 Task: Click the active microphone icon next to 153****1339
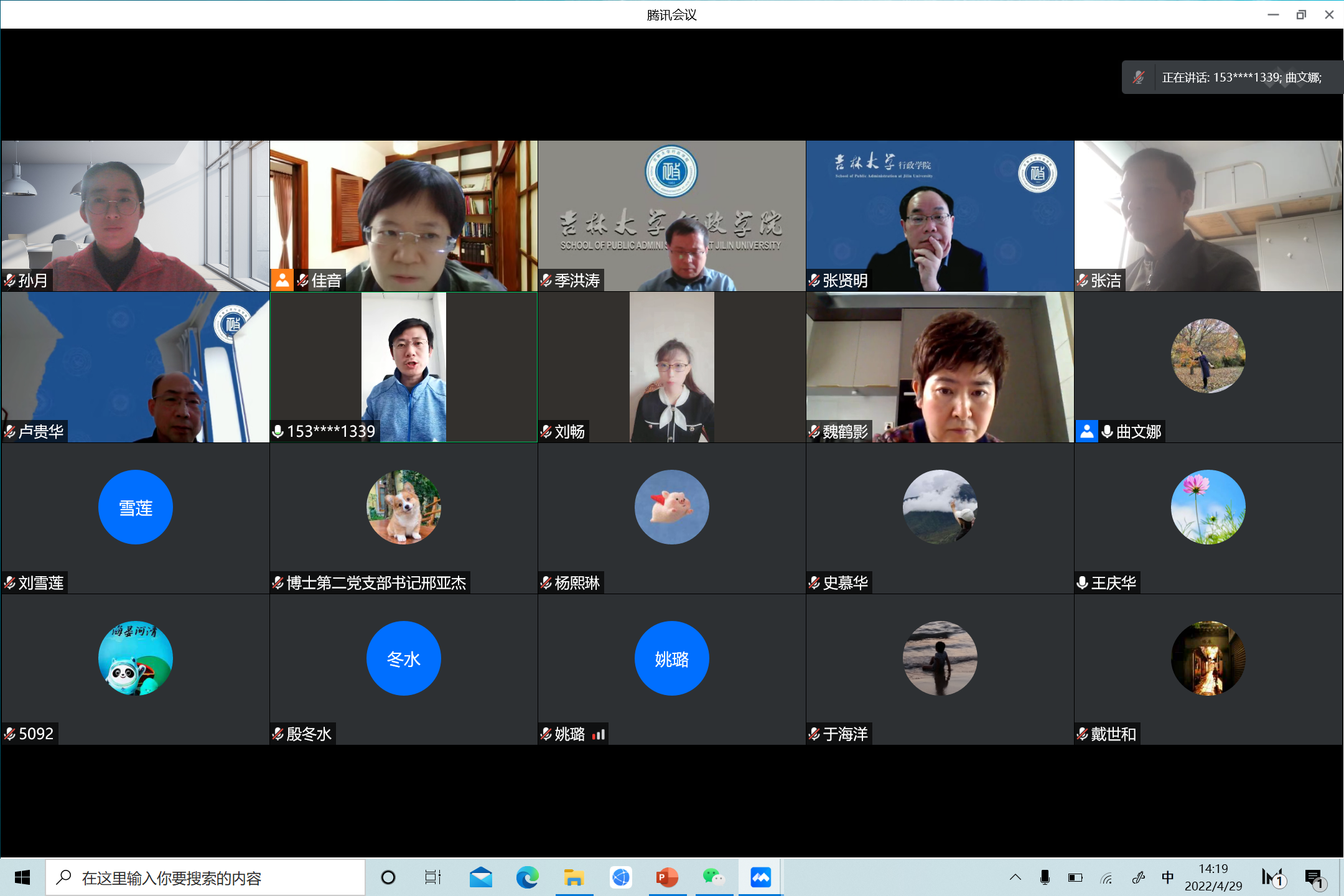click(278, 431)
